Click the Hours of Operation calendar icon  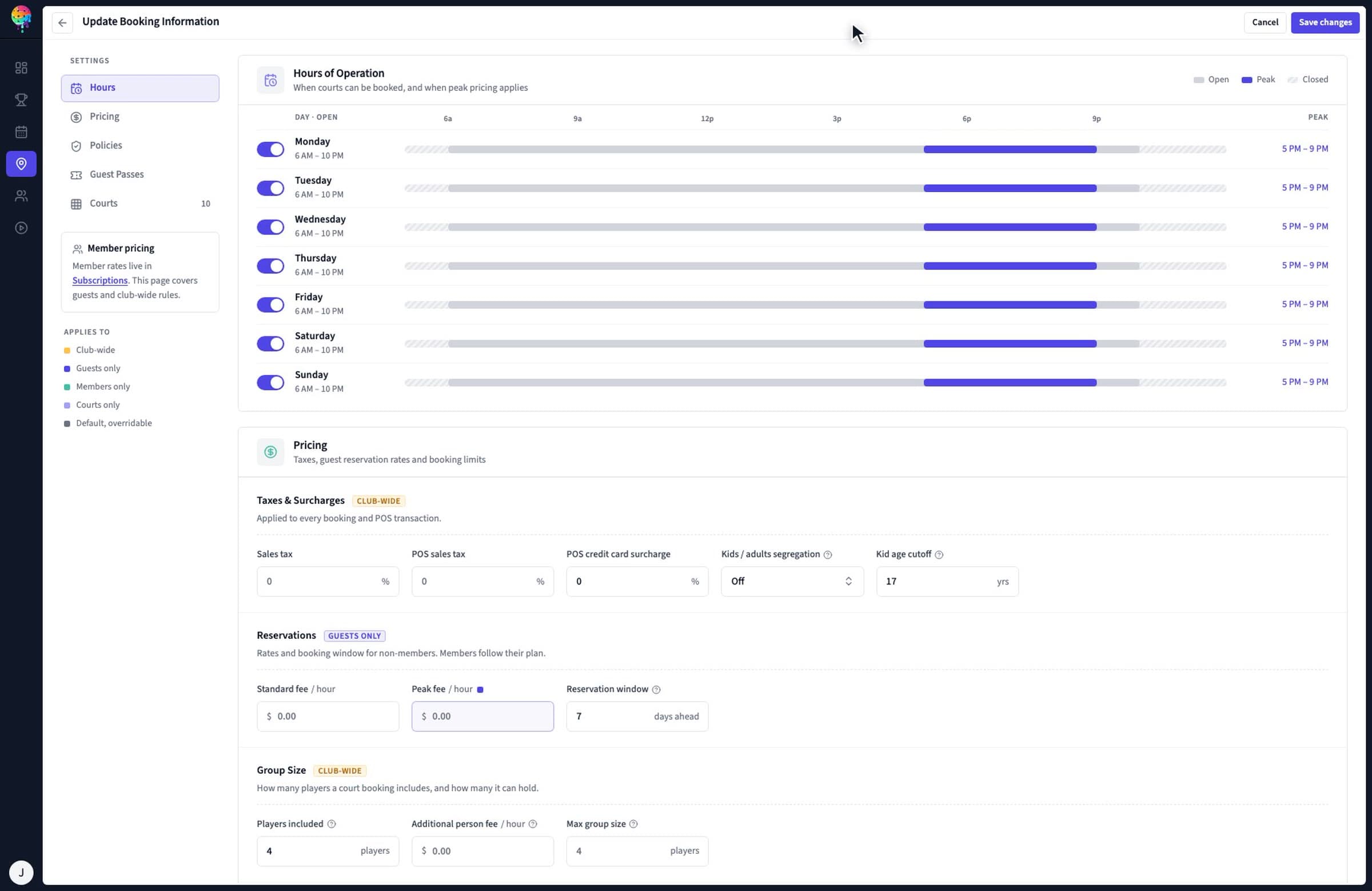pyautogui.click(x=270, y=80)
